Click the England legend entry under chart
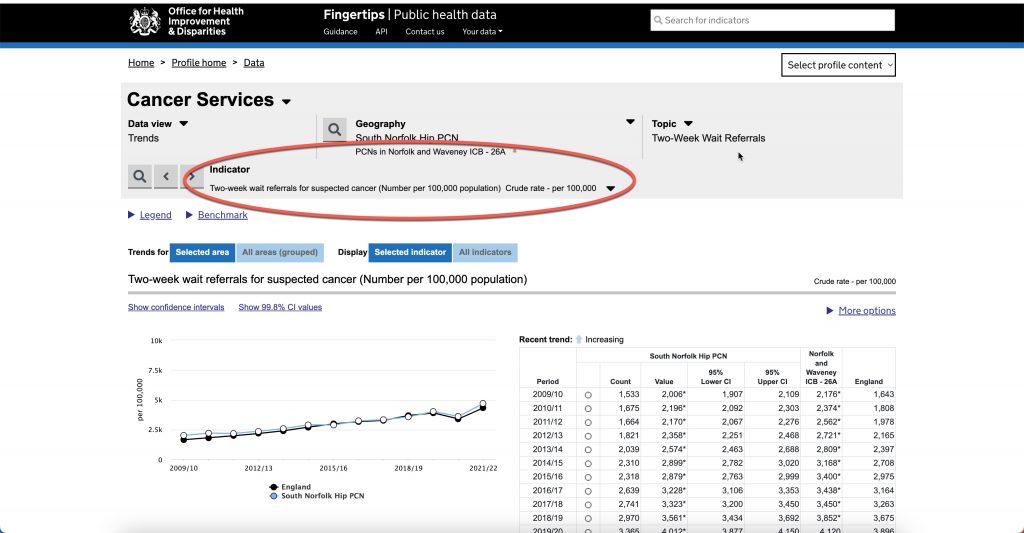This screenshot has height=533, width=1024. [291, 487]
